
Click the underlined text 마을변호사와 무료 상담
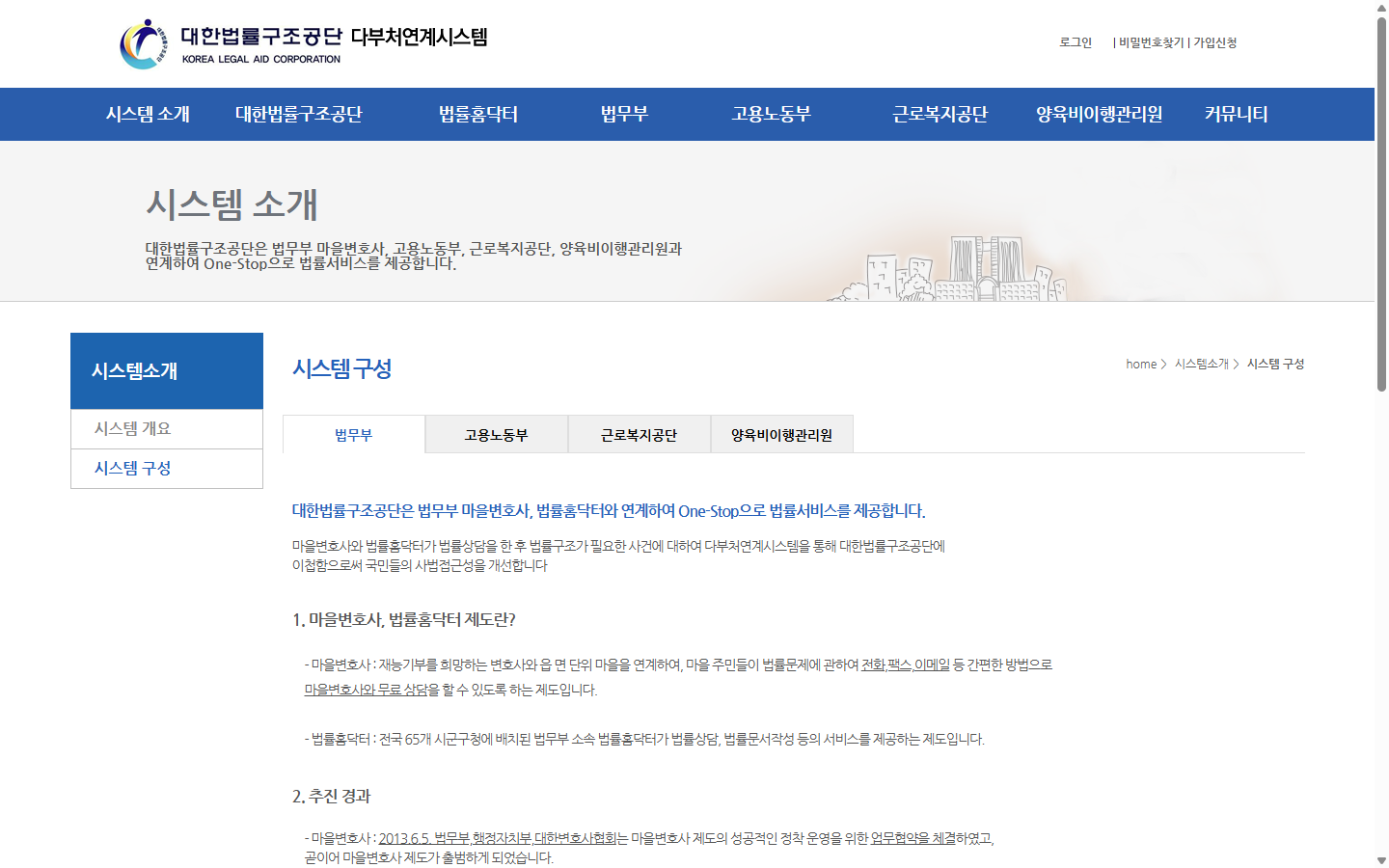[x=367, y=690]
